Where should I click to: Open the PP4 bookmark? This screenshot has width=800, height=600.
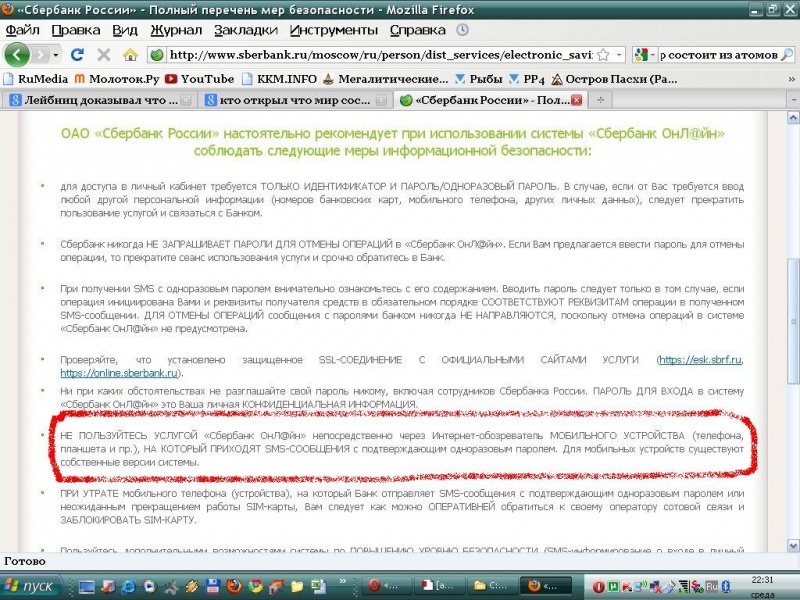(527, 79)
